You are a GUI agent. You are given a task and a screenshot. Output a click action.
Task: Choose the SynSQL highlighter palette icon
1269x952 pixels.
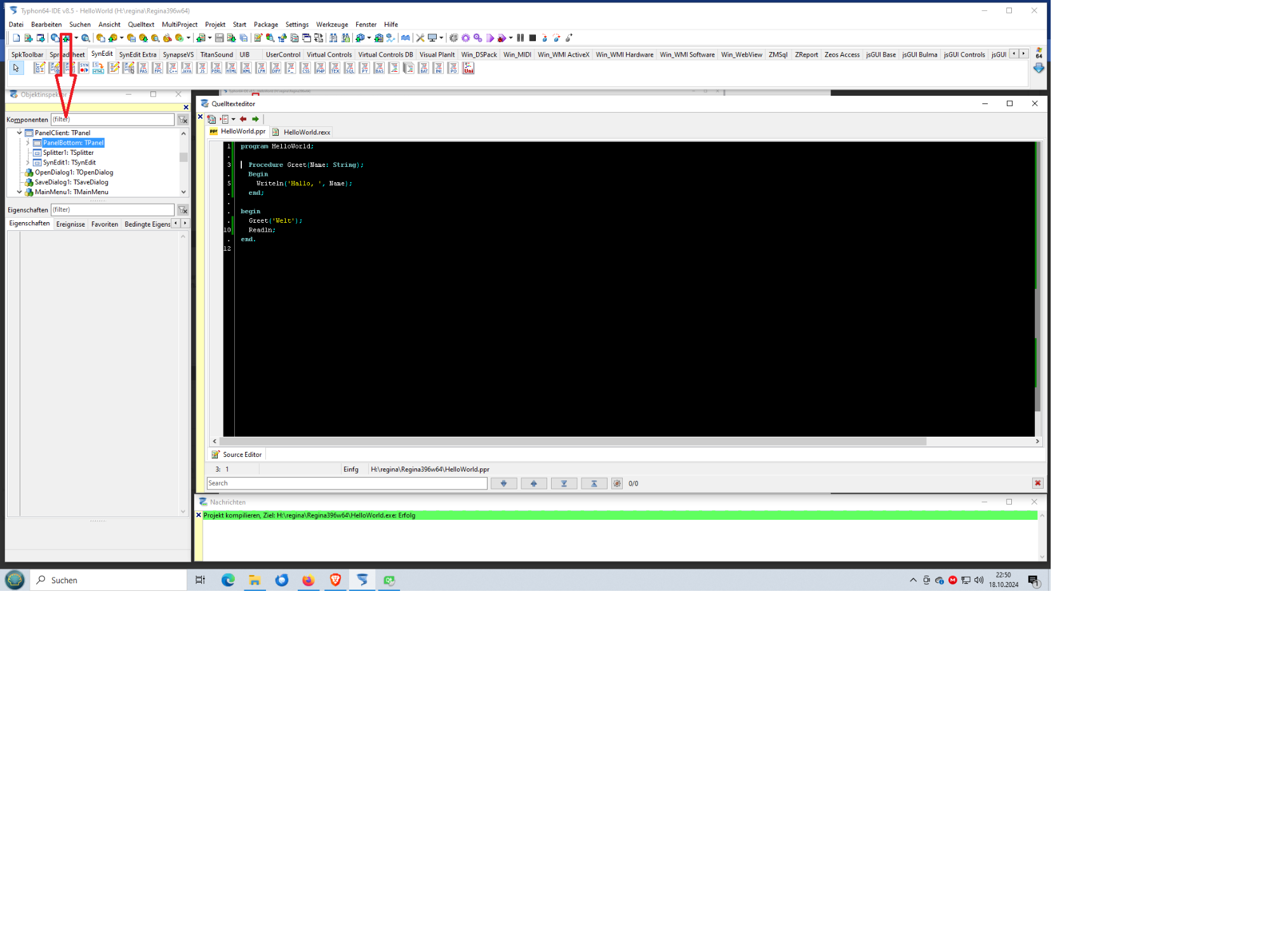(349, 68)
